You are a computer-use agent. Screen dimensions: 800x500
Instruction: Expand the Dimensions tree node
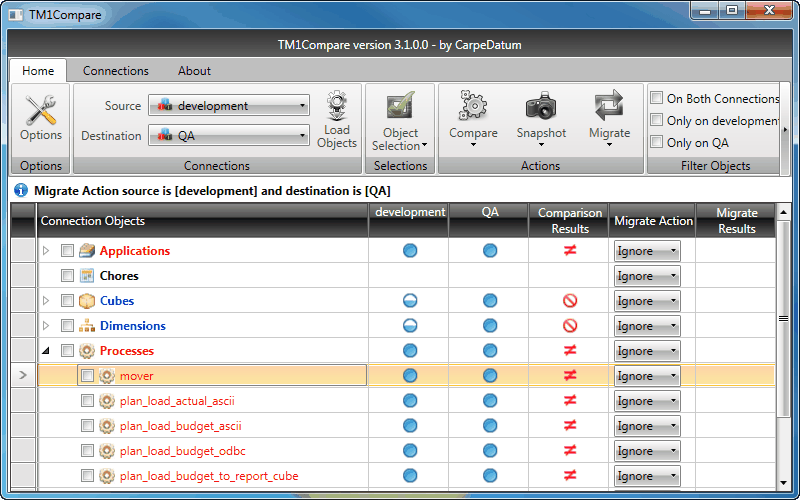46,326
